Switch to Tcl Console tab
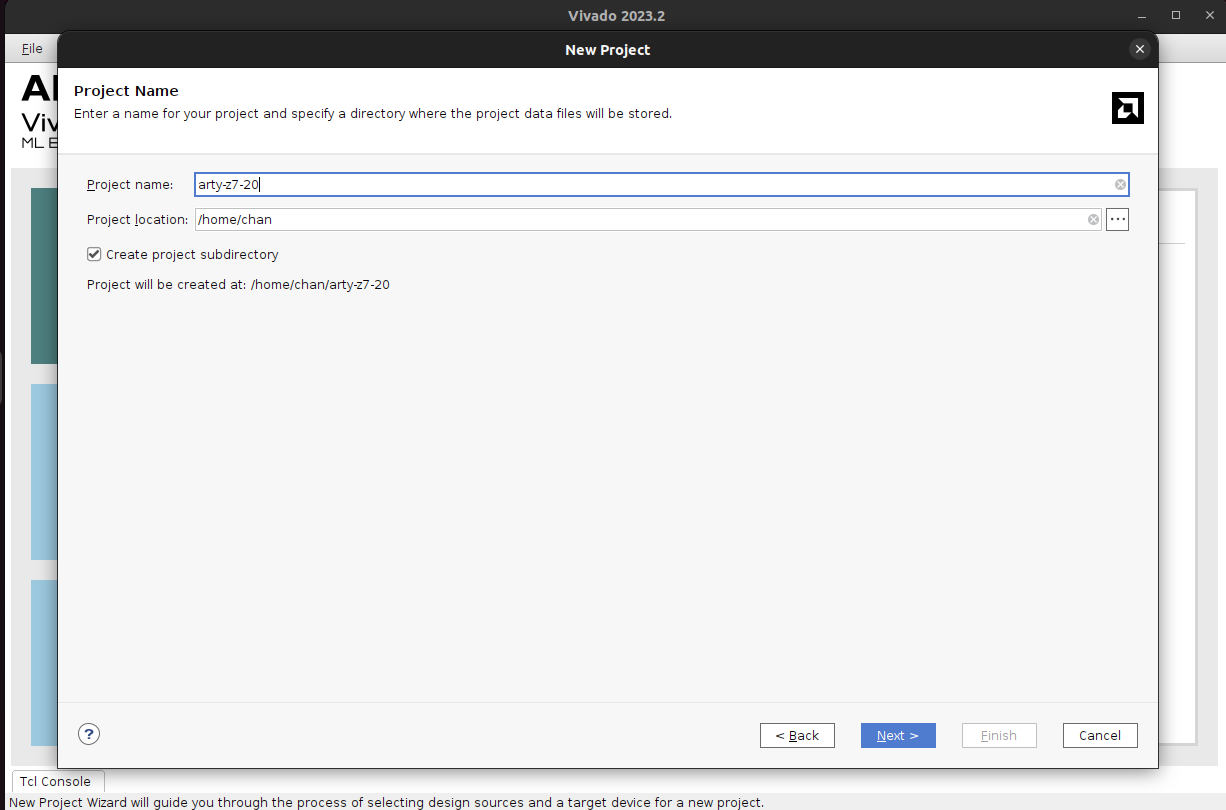The image size is (1226, 810). pyautogui.click(x=56, y=782)
